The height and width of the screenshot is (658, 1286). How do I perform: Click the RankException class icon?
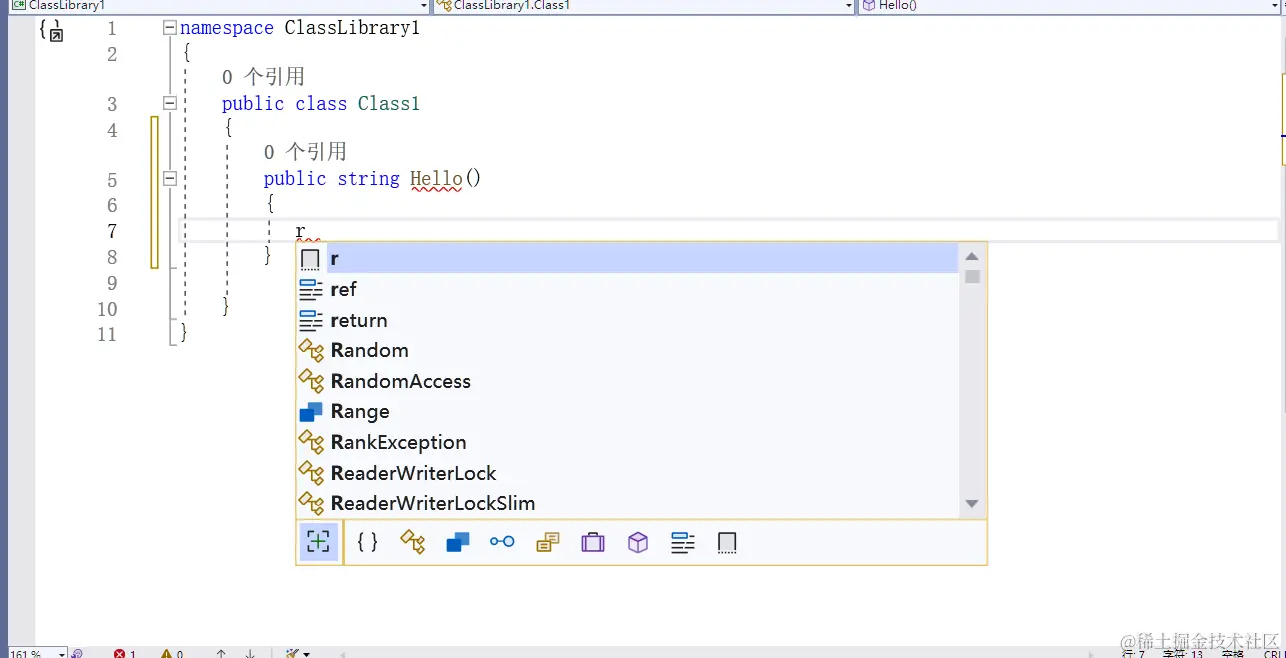pyautogui.click(x=312, y=442)
